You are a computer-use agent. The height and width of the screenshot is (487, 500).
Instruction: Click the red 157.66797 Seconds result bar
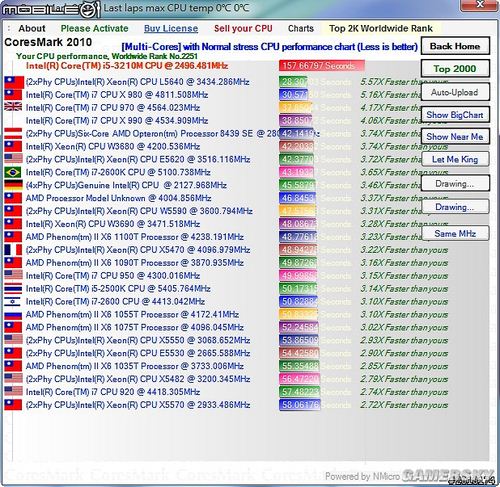click(322, 66)
